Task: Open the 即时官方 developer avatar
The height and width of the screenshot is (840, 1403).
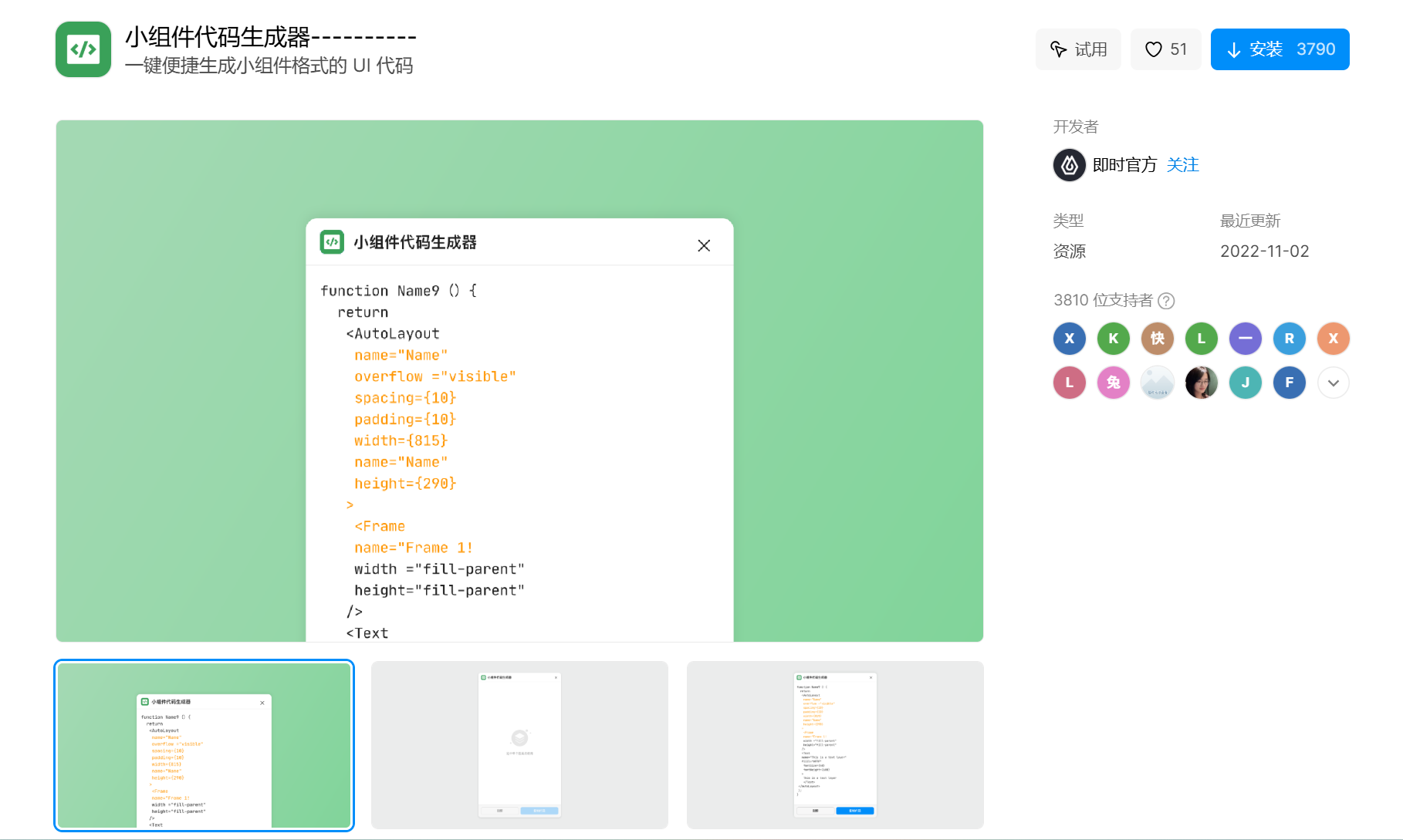Action: point(1070,165)
